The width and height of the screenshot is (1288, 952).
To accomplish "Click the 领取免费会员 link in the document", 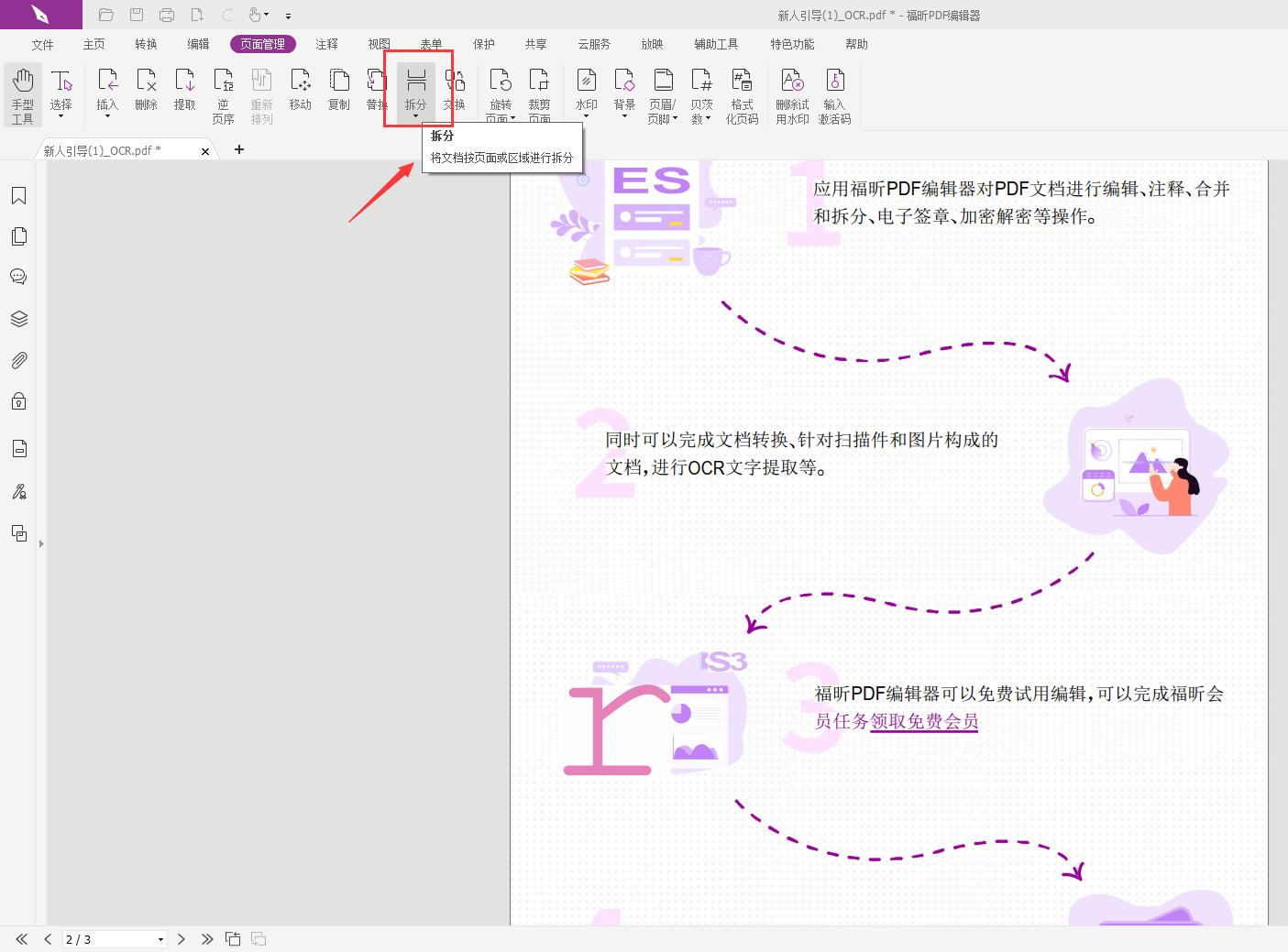I will pos(923,722).
